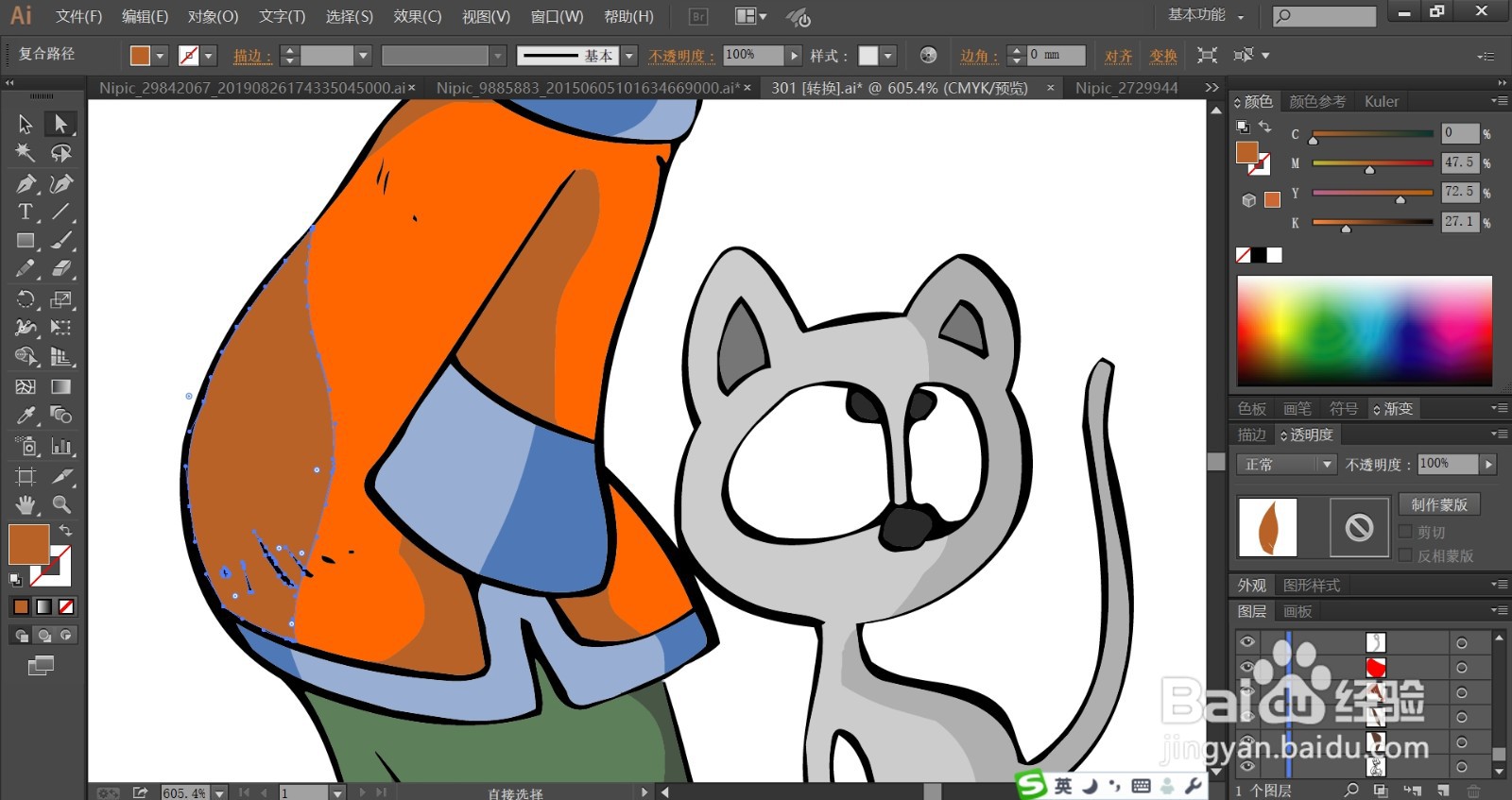Select the Eyedropper tool
This screenshot has width=1512, height=800.
click(x=26, y=416)
